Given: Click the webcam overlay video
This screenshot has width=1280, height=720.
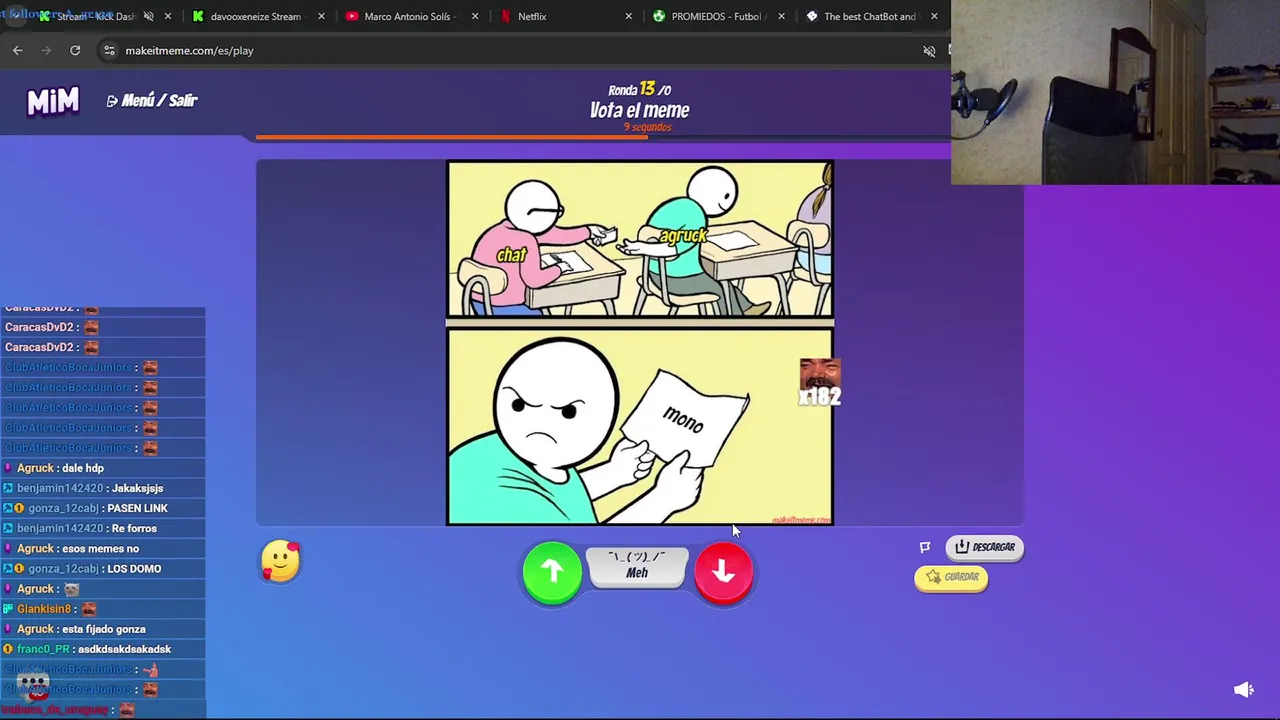Looking at the screenshot, I should pos(1115,92).
